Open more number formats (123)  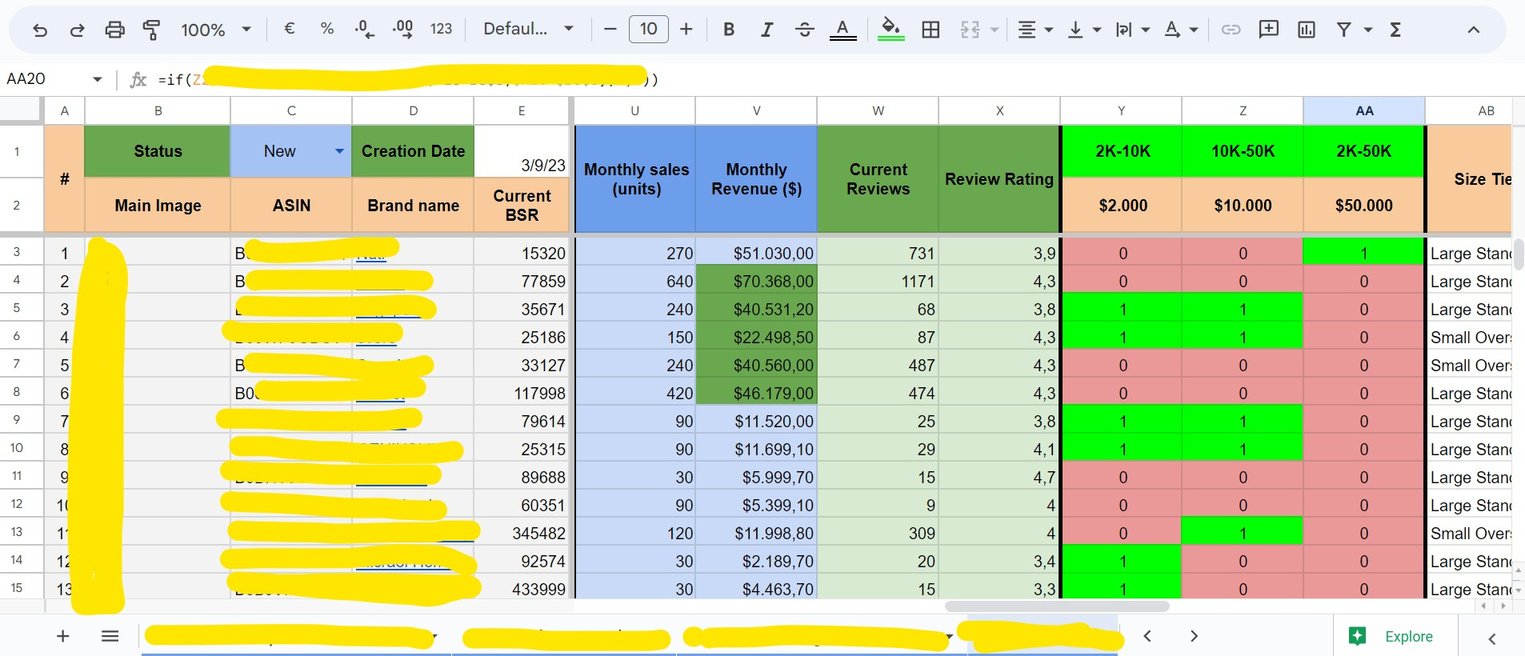click(441, 29)
